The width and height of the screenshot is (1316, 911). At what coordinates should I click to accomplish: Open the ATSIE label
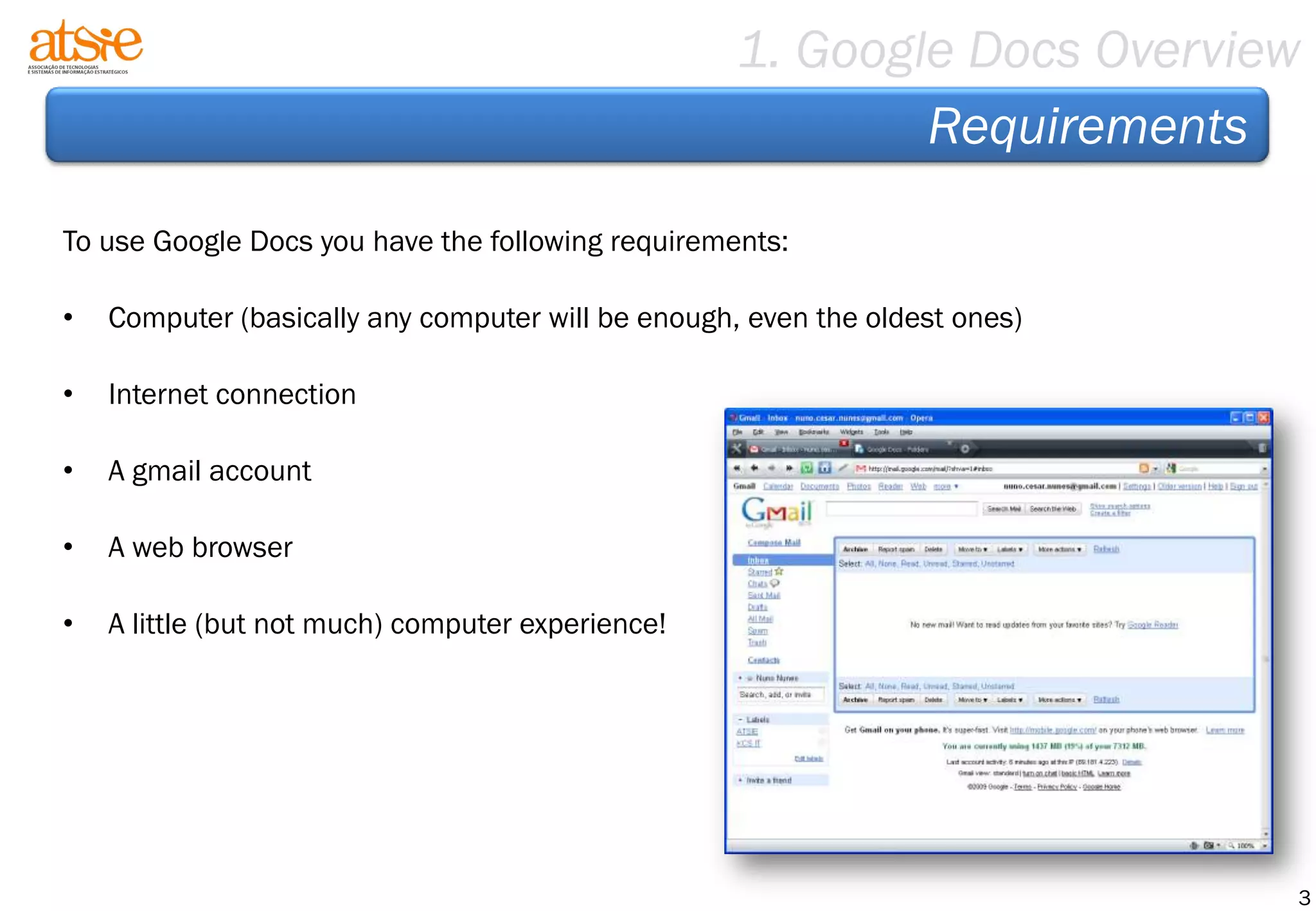pos(747,732)
